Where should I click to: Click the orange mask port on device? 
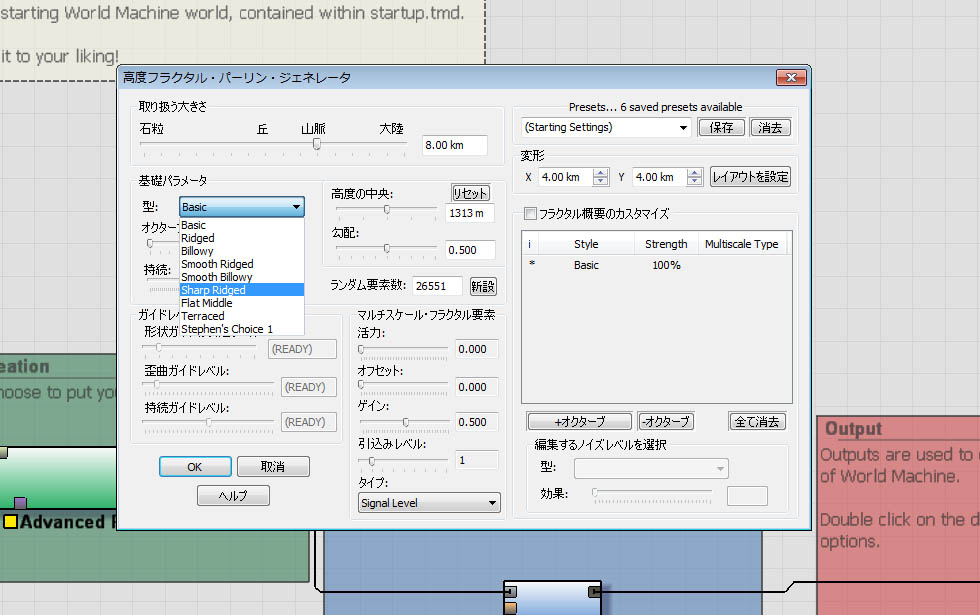point(511,608)
